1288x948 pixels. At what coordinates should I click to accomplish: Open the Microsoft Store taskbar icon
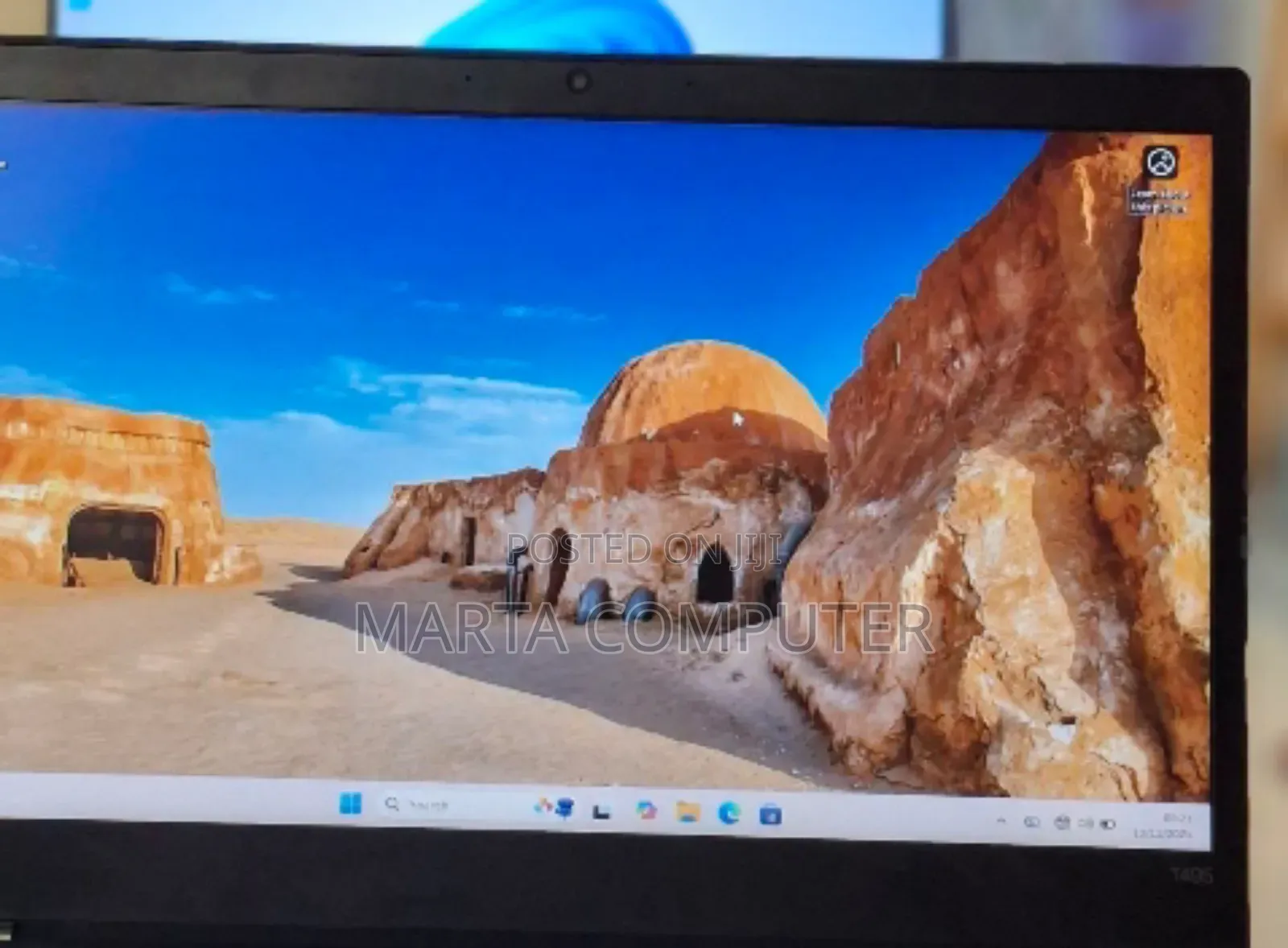tap(770, 815)
